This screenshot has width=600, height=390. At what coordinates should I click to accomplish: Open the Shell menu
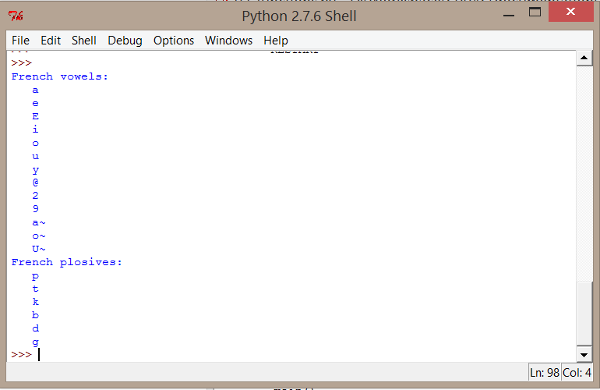84,40
